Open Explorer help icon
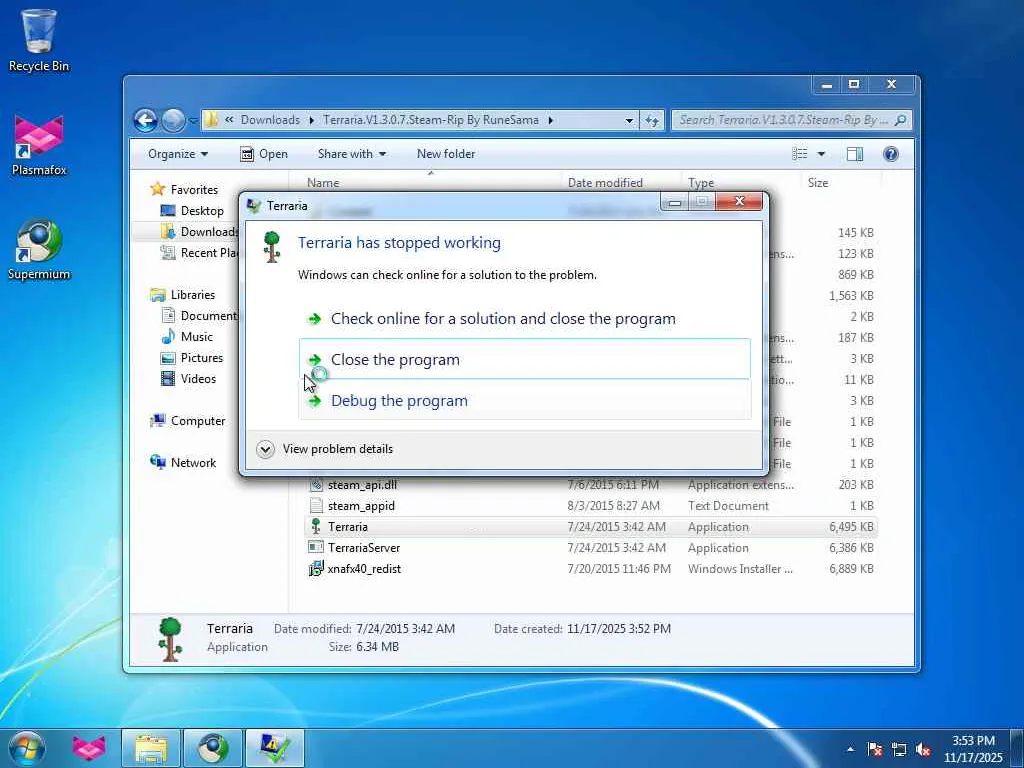This screenshot has height=768, width=1024. (x=891, y=154)
